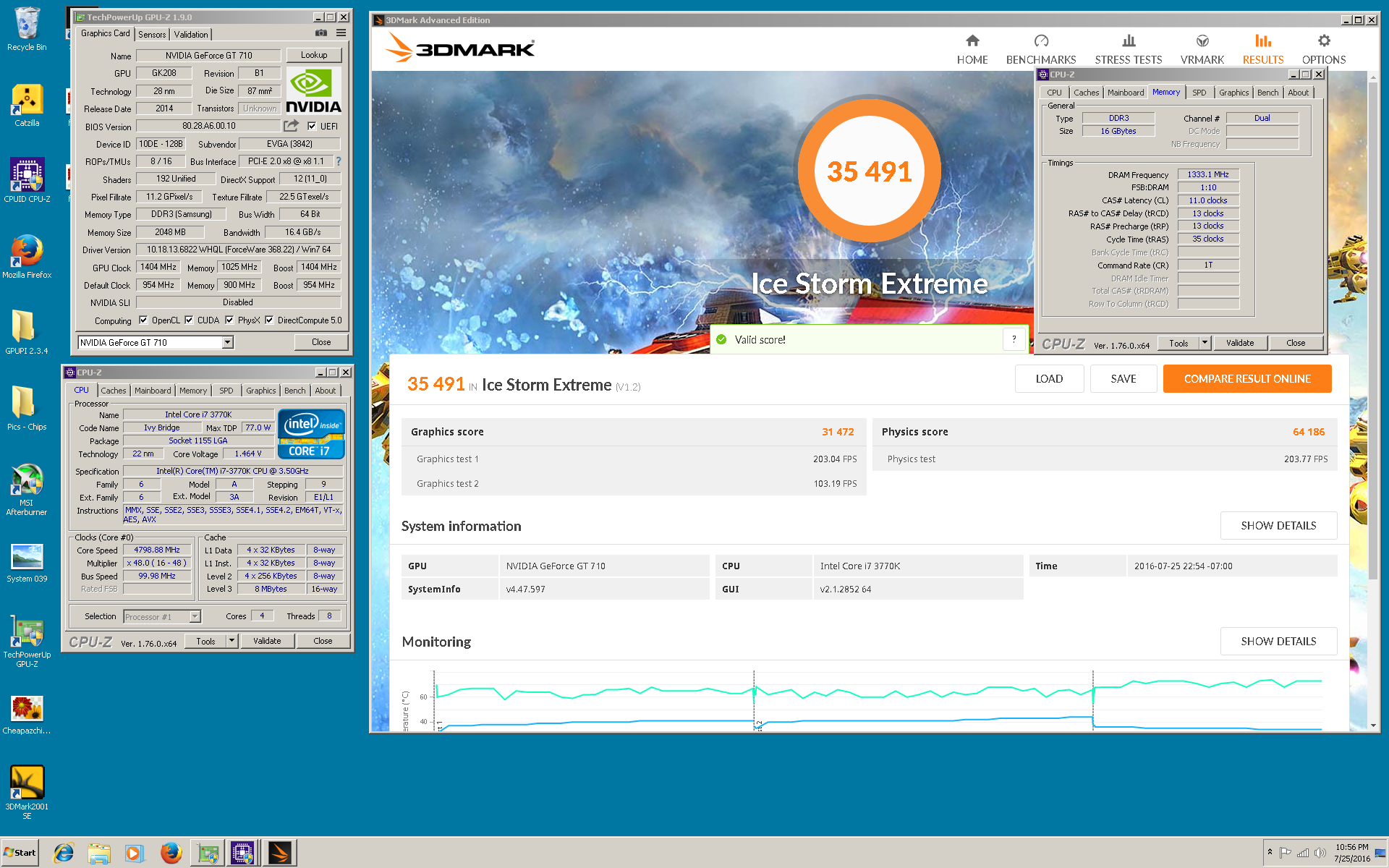Open the Cheapazchi desktop image file
Viewport: 1389px width, 868px height.
click(27, 715)
